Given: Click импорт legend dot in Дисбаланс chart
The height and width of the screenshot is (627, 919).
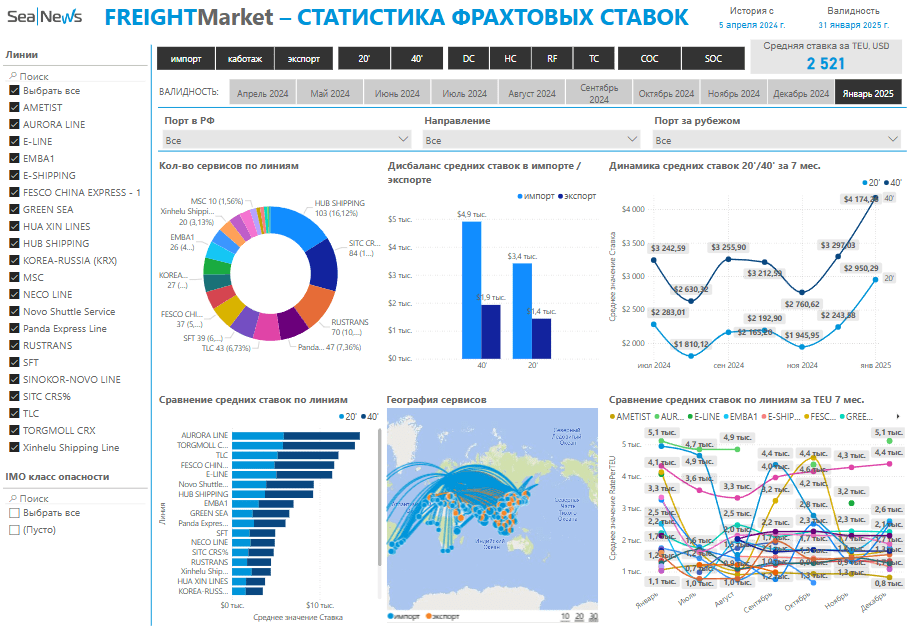Looking at the screenshot, I should click(520, 196).
